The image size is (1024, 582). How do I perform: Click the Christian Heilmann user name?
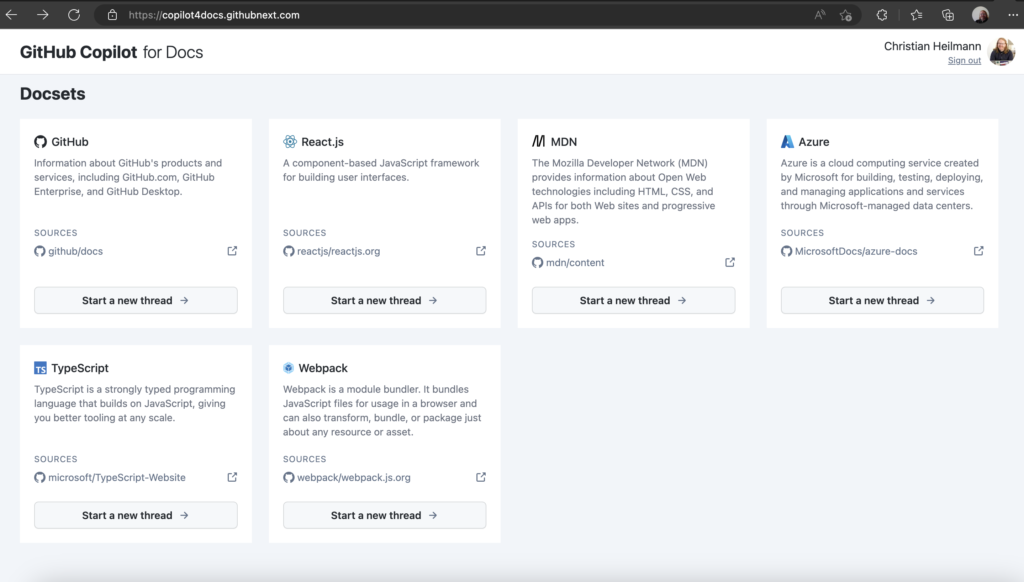click(x=932, y=46)
